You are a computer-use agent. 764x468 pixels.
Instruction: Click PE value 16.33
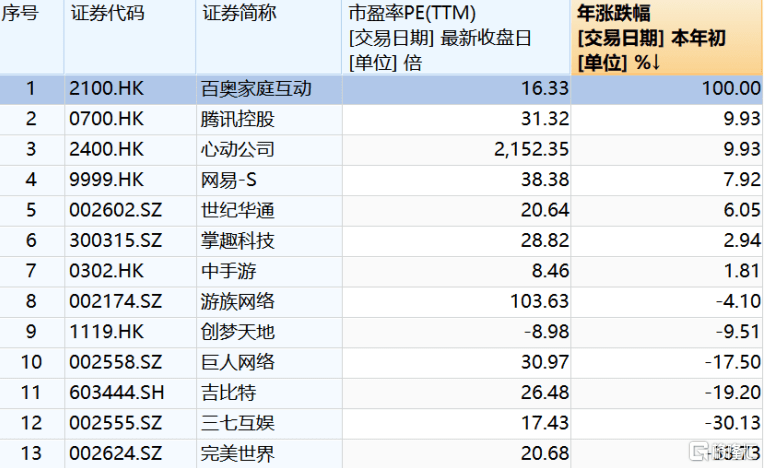tap(545, 89)
